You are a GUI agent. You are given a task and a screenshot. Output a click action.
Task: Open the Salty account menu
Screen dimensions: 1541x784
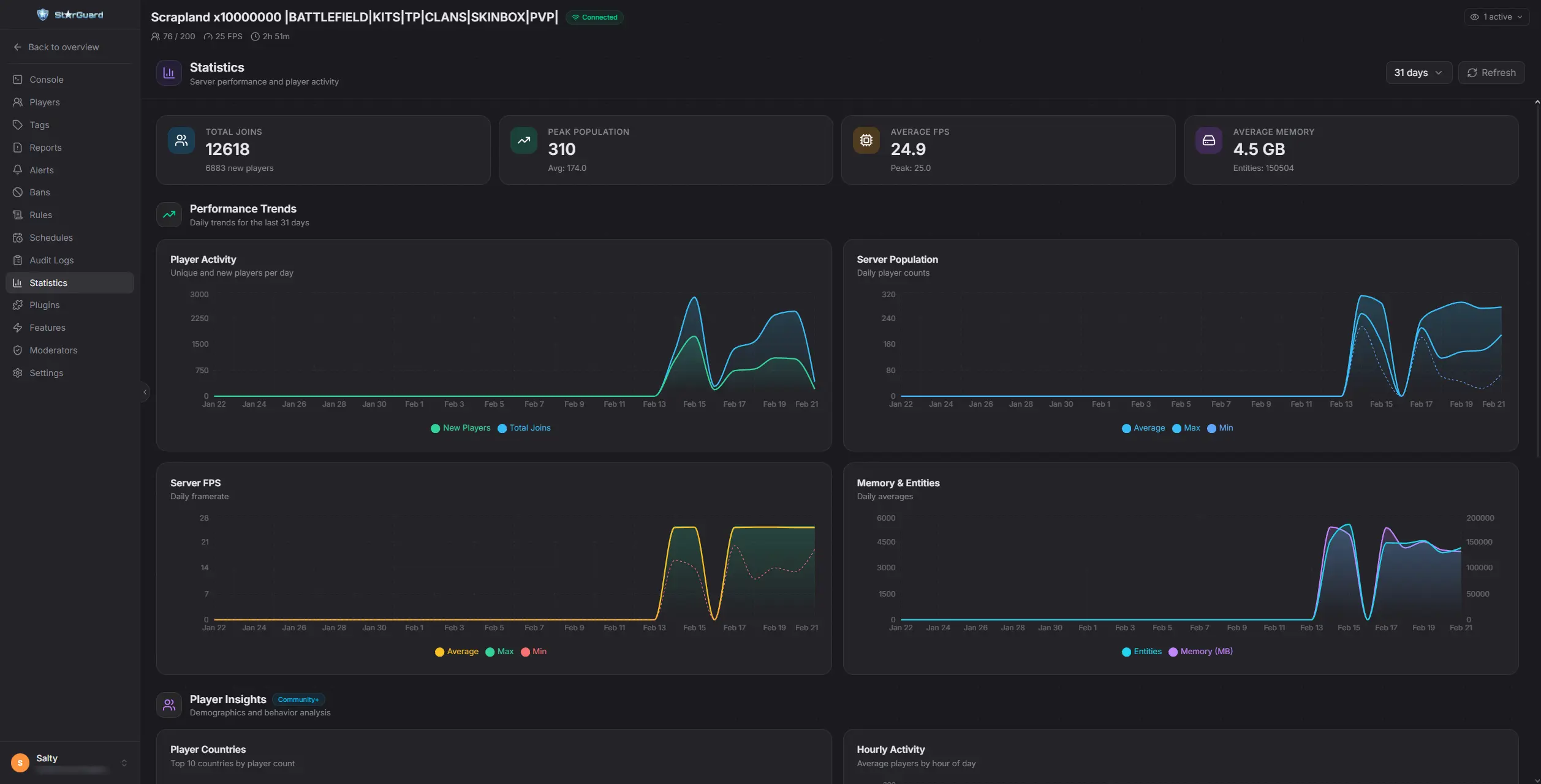tap(69, 763)
